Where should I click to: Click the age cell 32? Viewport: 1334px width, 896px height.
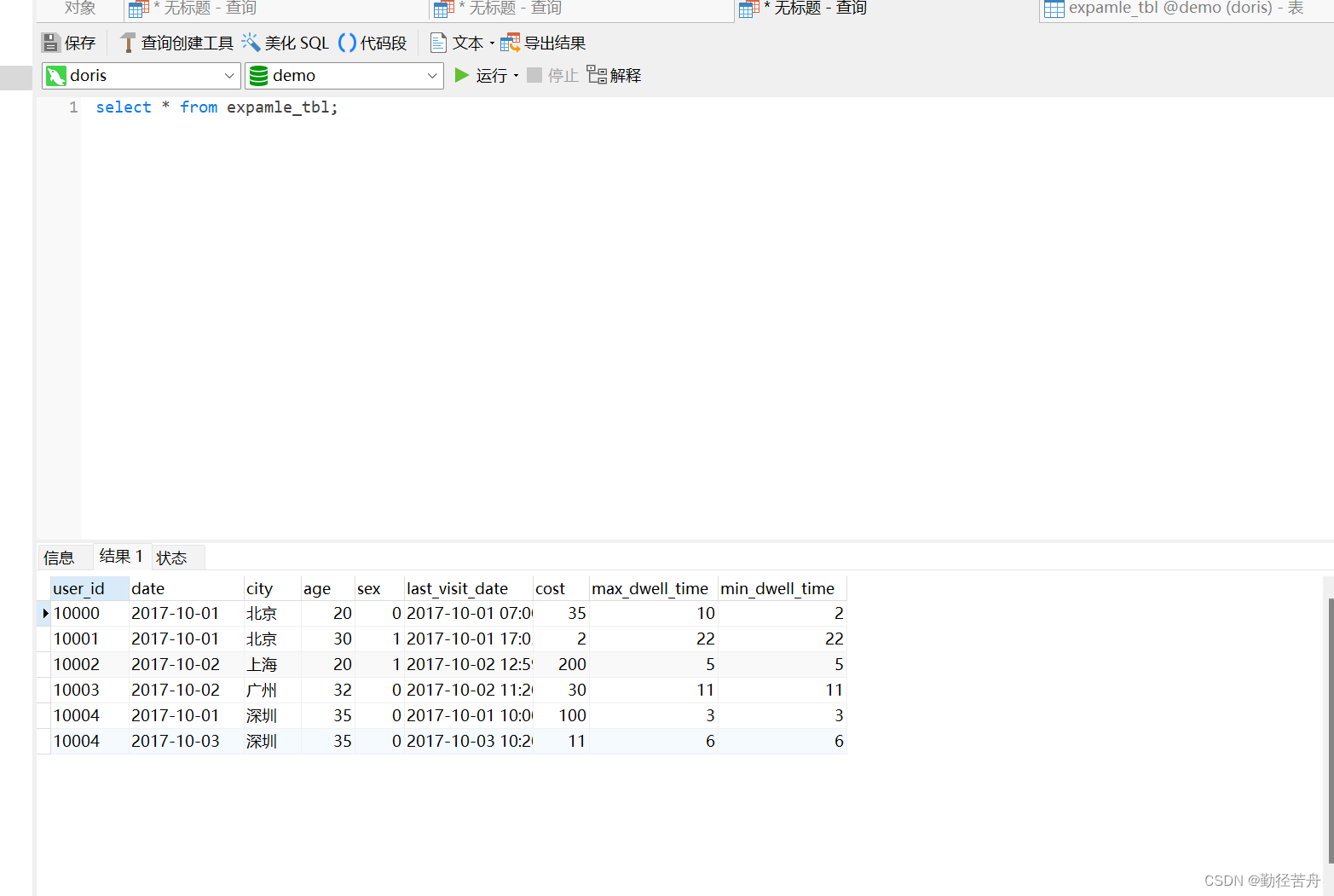click(327, 690)
